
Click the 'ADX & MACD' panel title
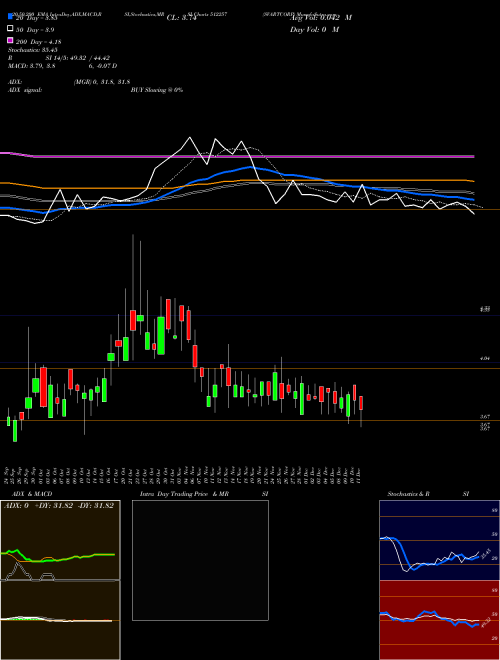coord(32,494)
